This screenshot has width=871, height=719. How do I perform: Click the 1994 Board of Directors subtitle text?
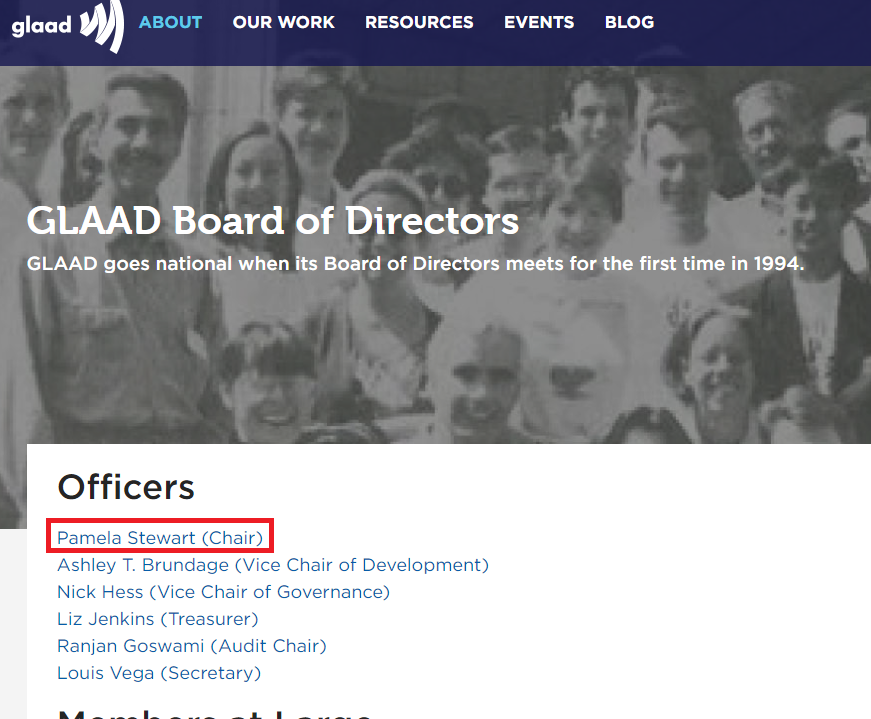[x=416, y=263]
